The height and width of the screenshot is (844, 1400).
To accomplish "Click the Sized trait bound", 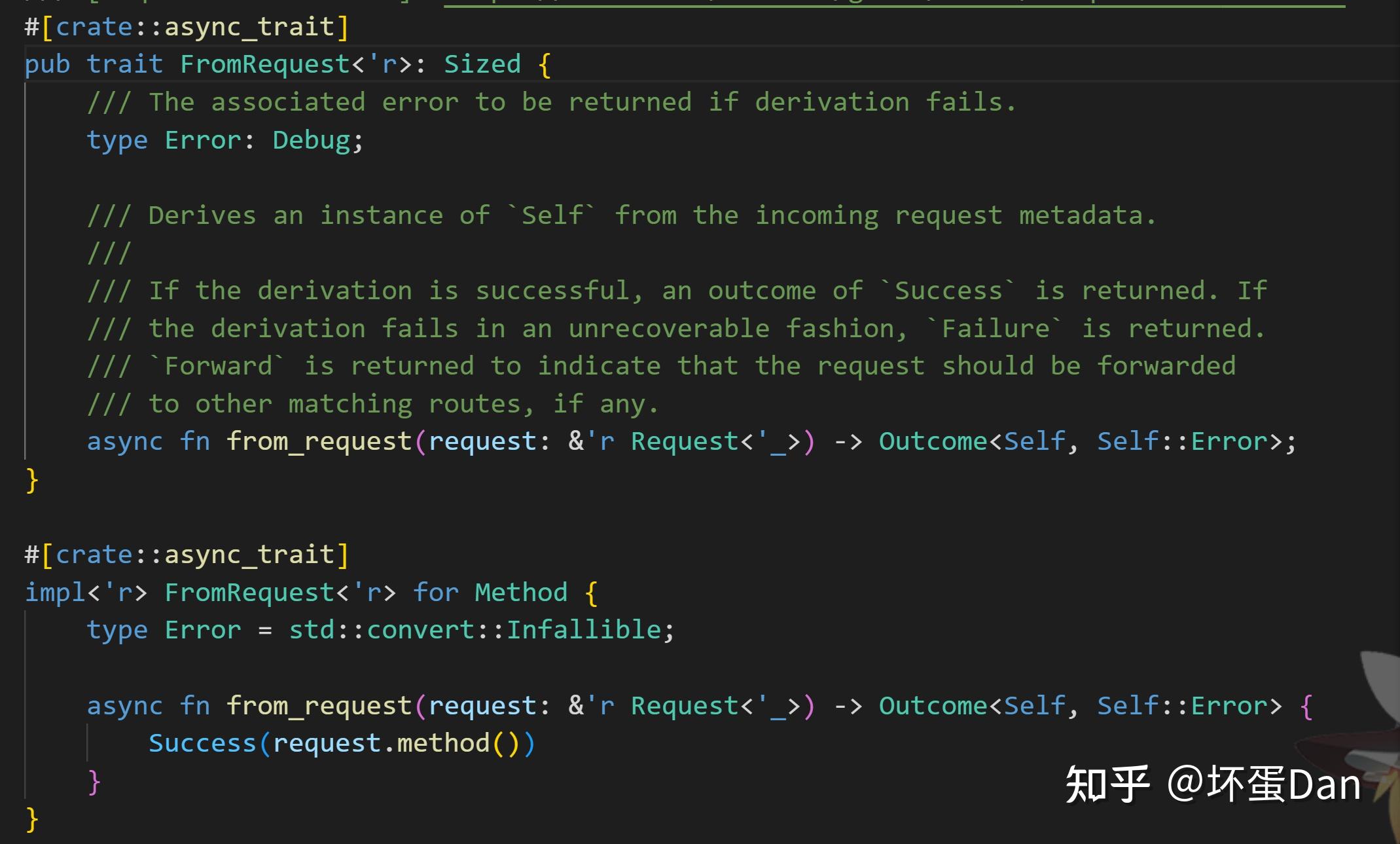I will coord(482,64).
